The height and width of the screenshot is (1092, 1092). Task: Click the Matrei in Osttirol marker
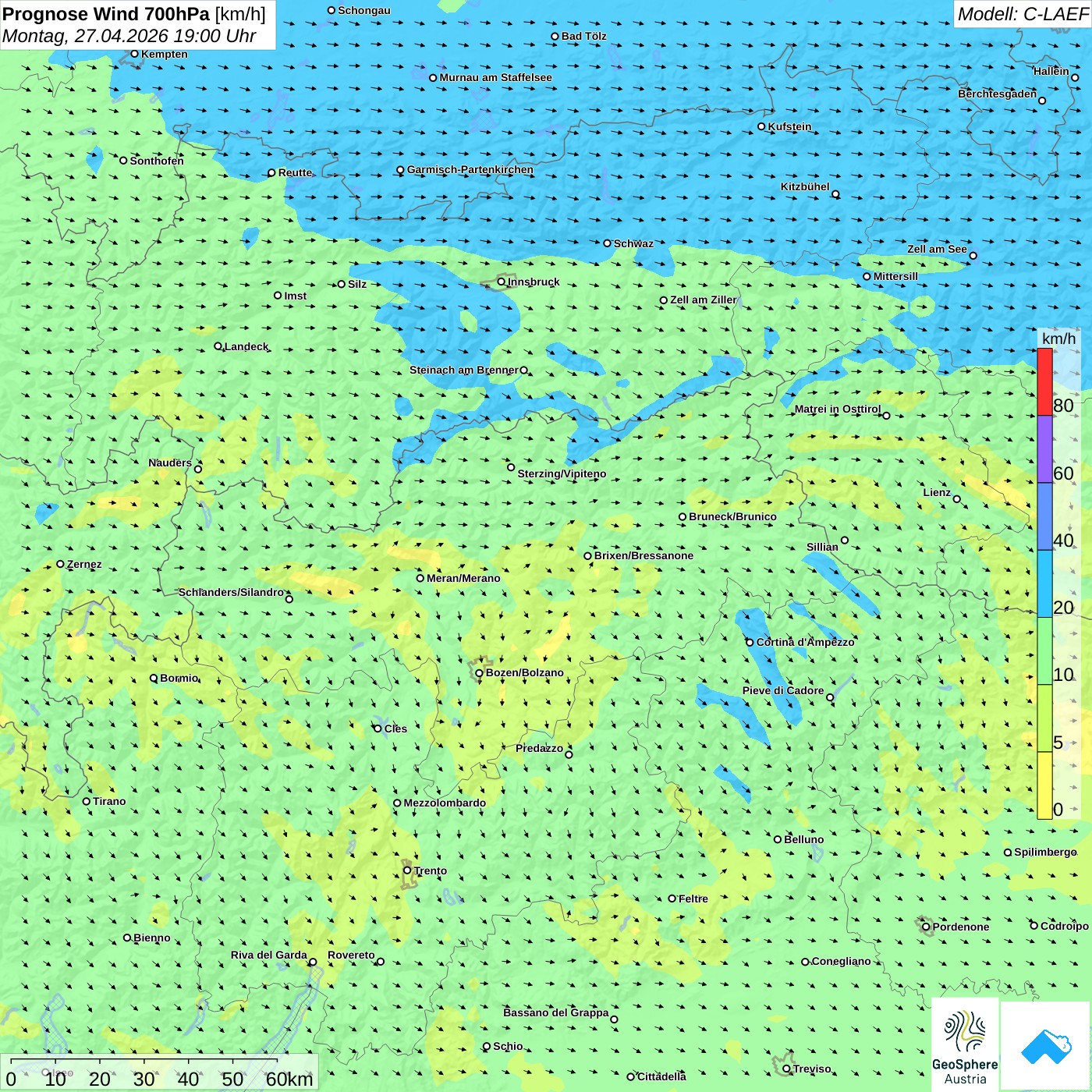click(x=886, y=416)
